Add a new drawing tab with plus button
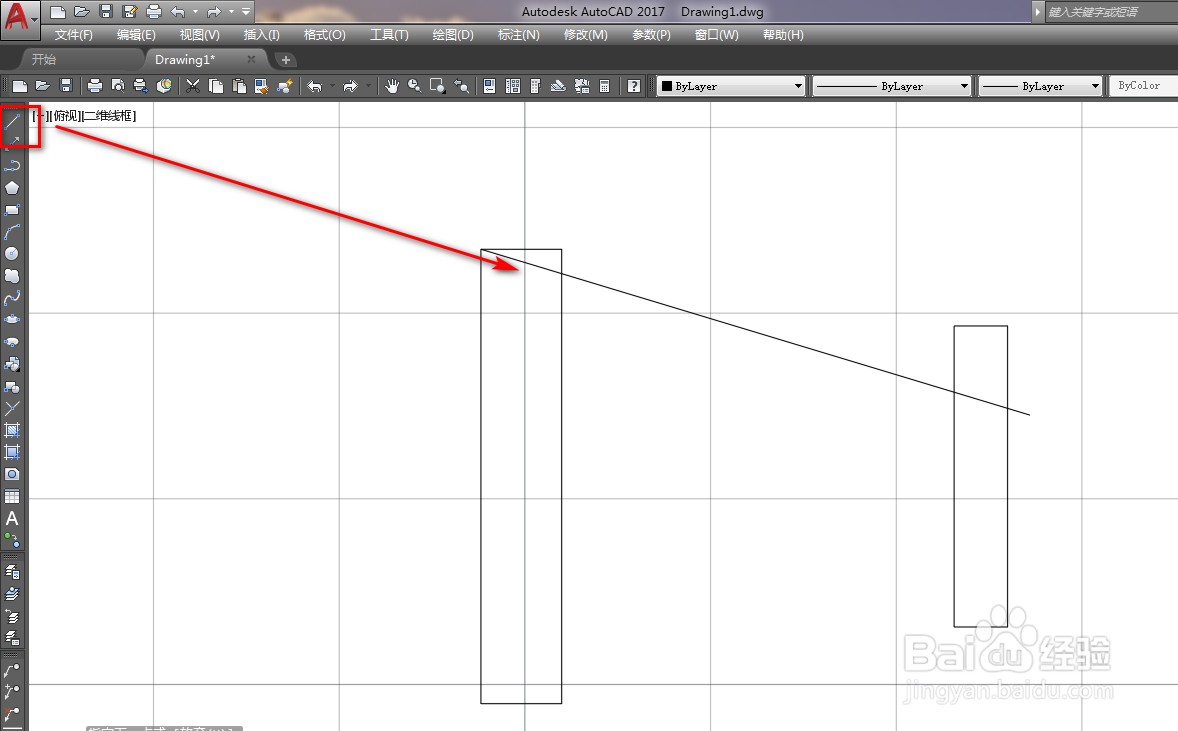The width and height of the screenshot is (1178, 731). pos(285,60)
